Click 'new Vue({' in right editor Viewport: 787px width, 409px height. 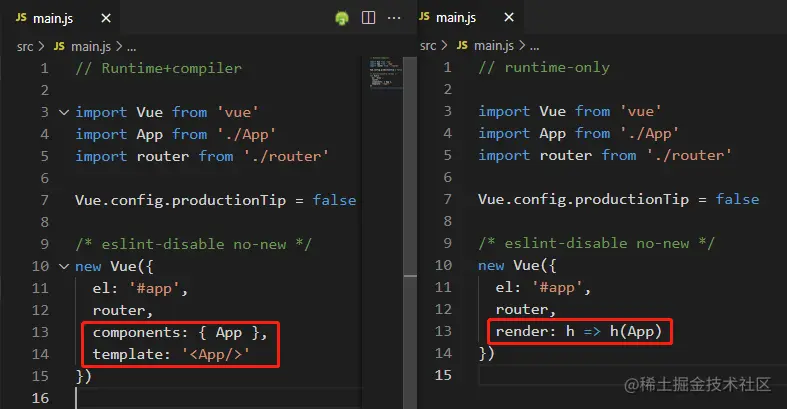point(517,265)
